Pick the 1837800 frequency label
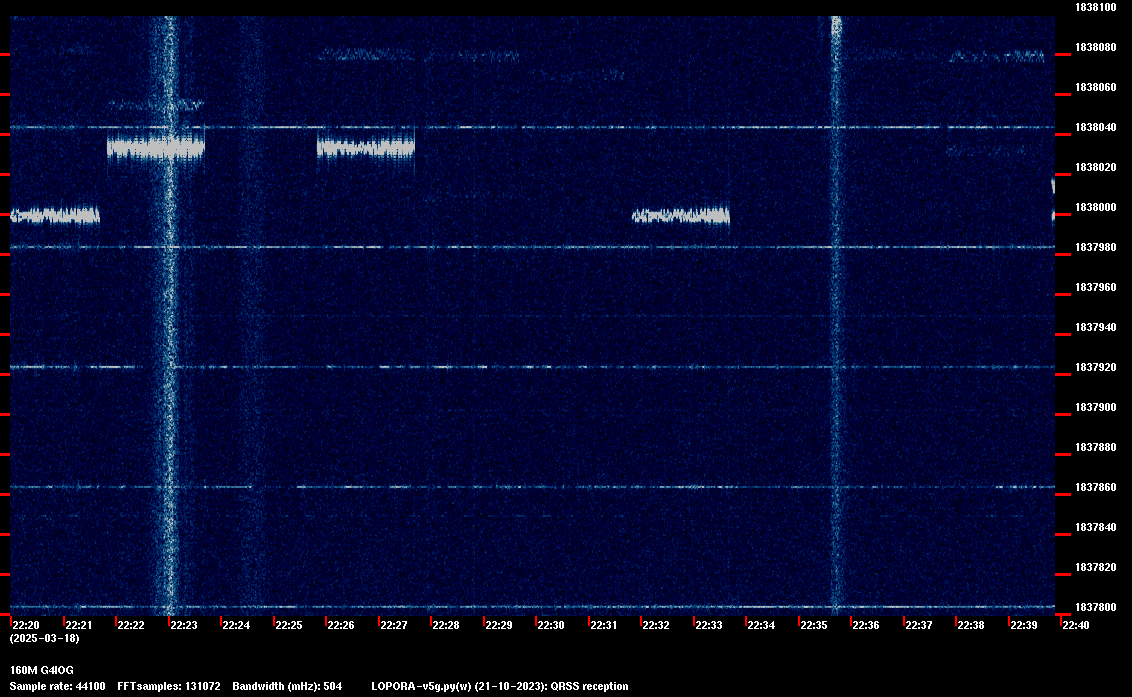The height and width of the screenshot is (697, 1132). click(x=1096, y=607)
